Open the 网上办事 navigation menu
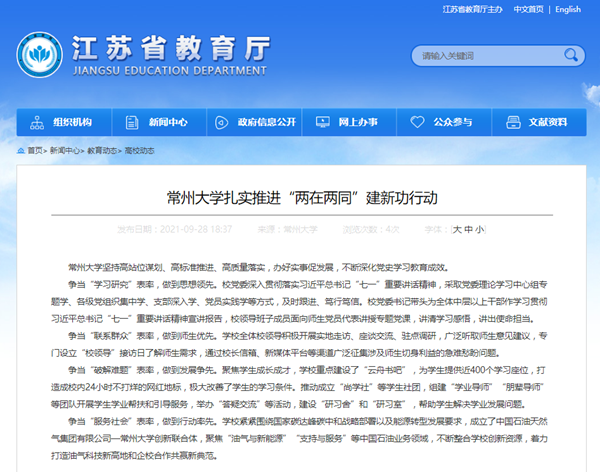Image resolution: width=600 pixels, height=472 pixels. click(x=357, y=122)
